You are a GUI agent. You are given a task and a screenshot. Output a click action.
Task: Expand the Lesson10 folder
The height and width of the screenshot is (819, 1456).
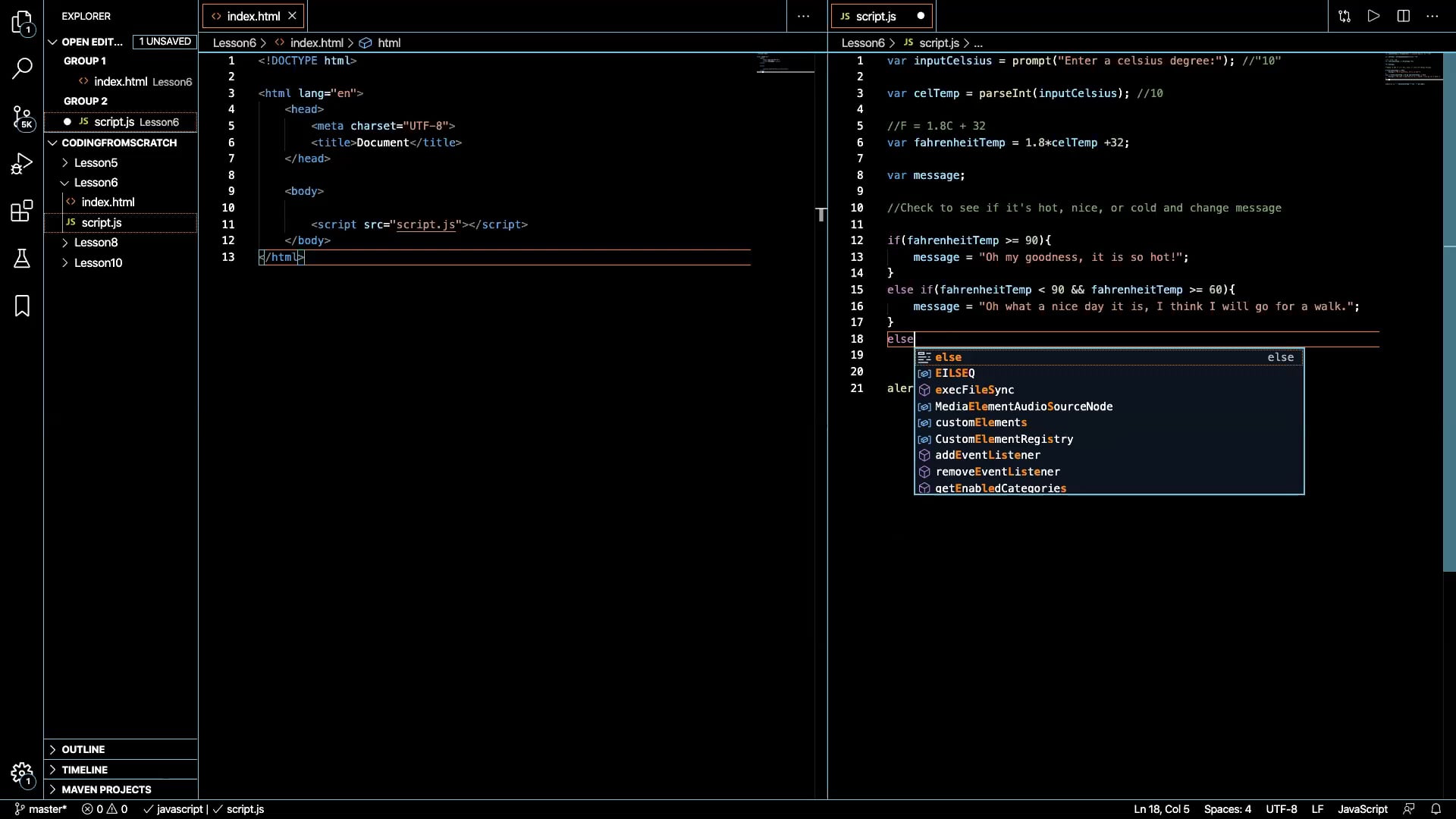pos(98,263)
